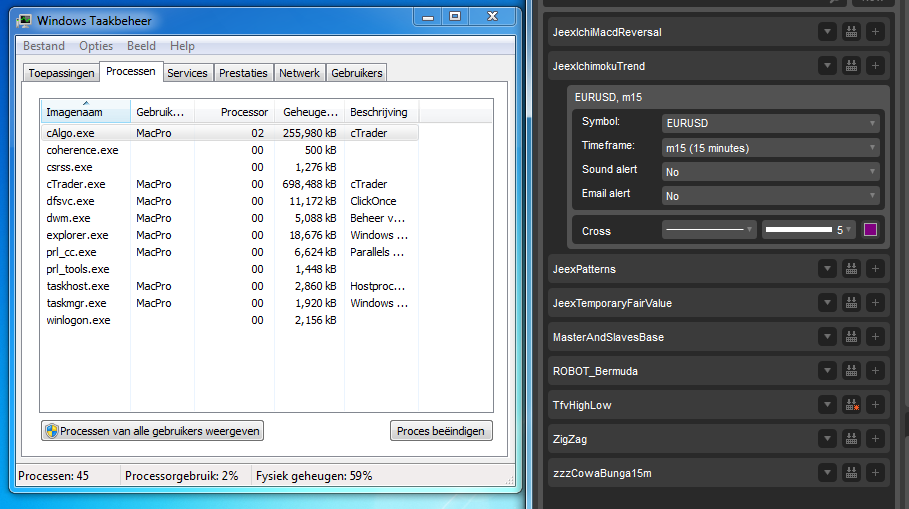The image size is (909, 509).
Task: Expand the TfvHighLow arrow
Action: [827, 405]
